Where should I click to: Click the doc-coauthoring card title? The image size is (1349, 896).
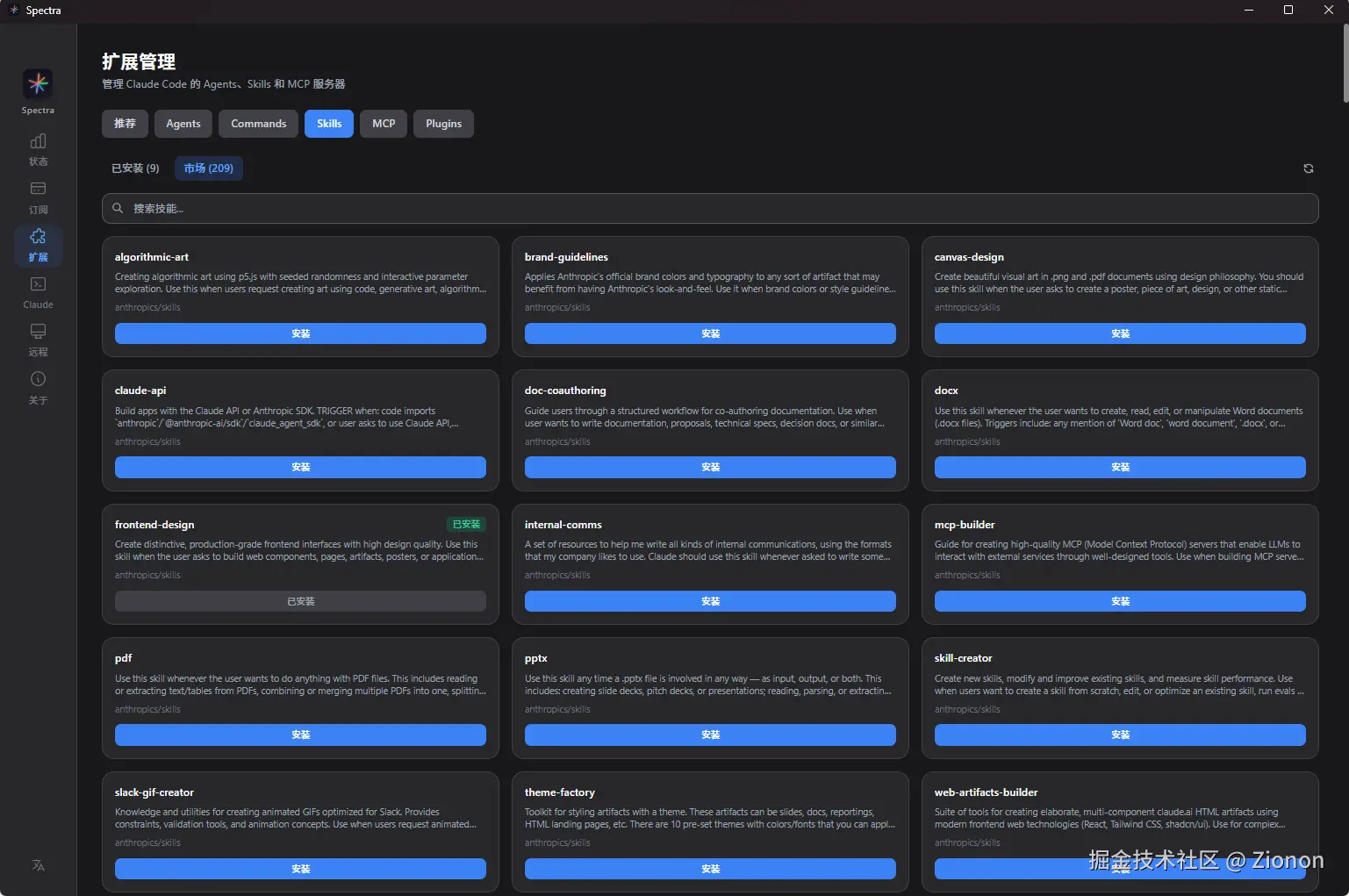point(565,391)
